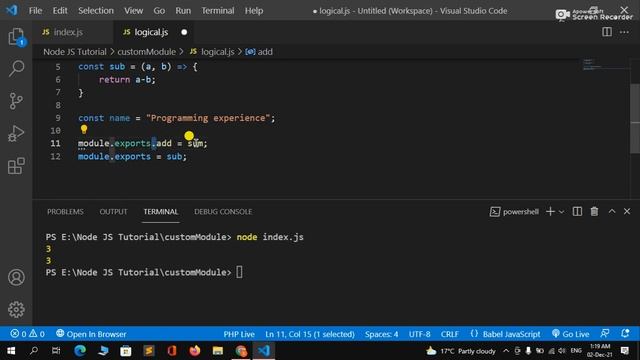Split the terminal panel
The height and width of the screenshot is (360, 640).
click(x=577, y=211)
